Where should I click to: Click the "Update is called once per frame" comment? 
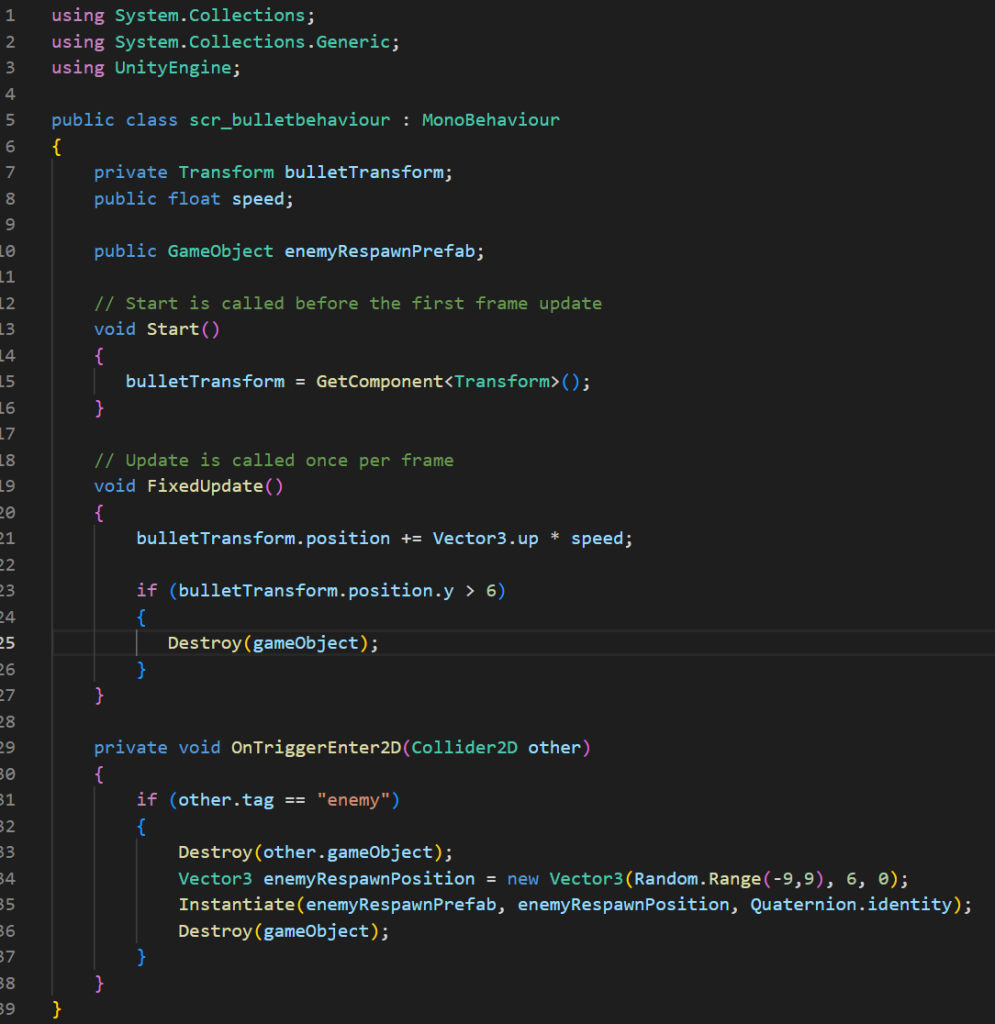[274, 460]
